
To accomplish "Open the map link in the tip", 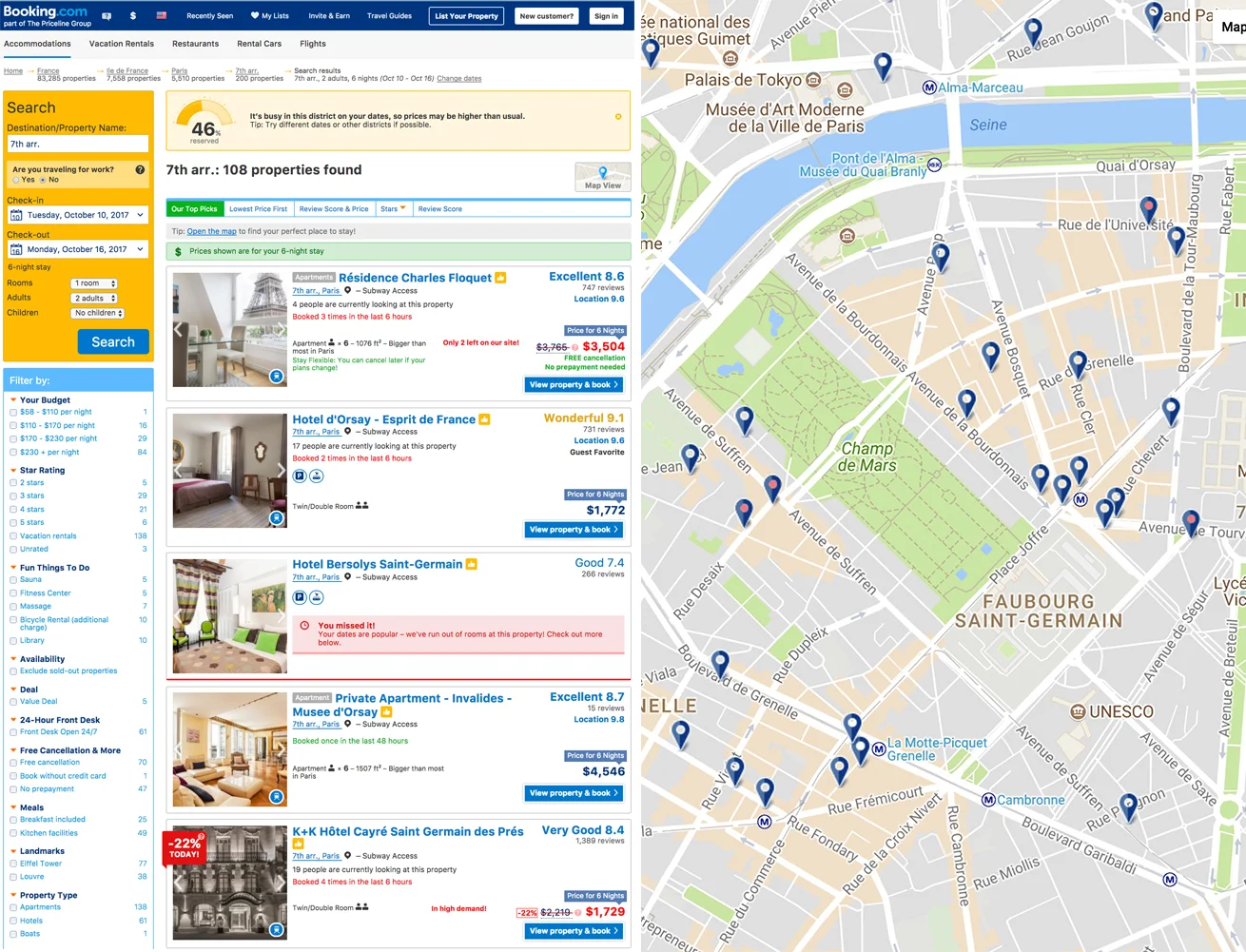I will coord(211,231).
